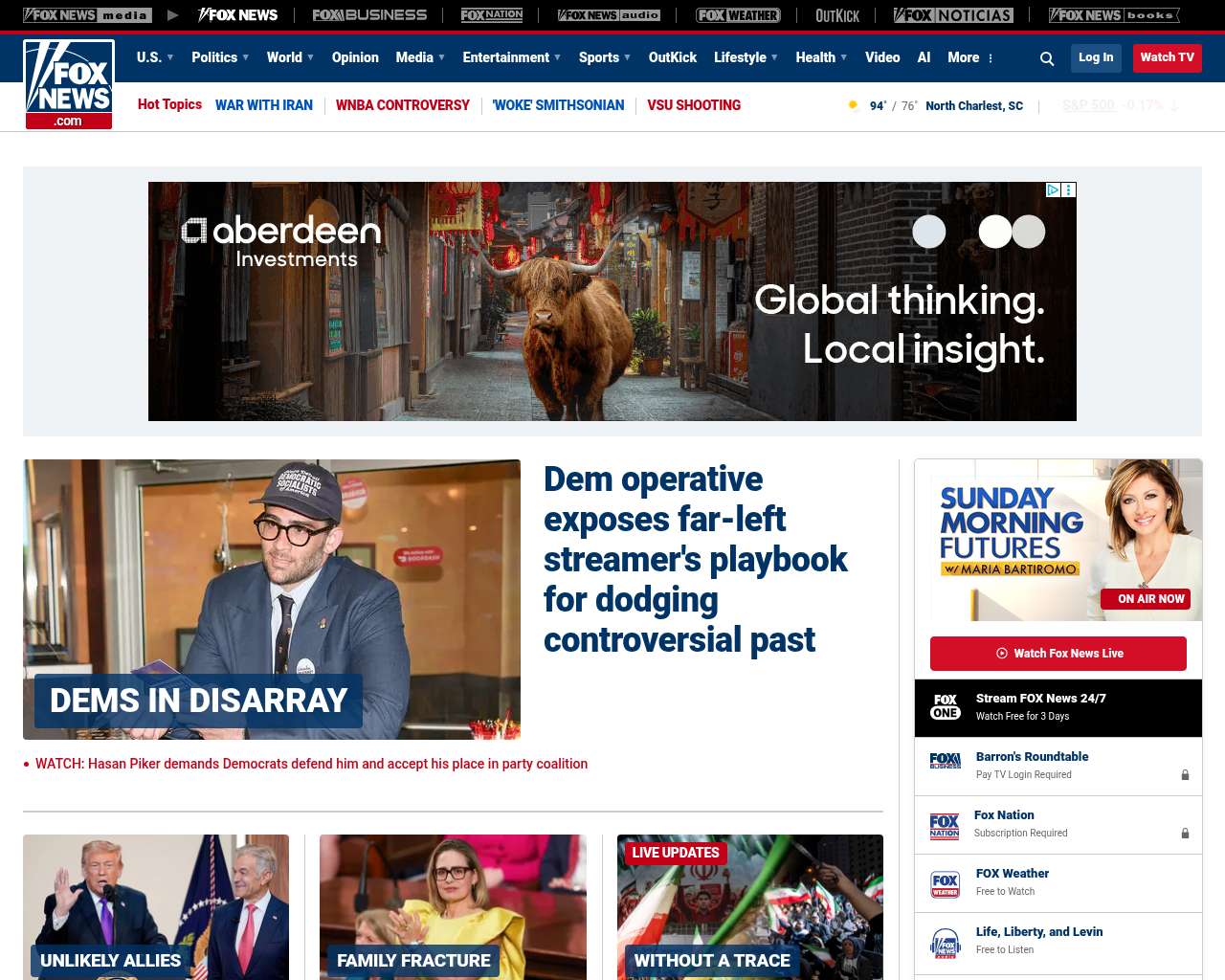Open the WITHOUT A TRACE live updates thumbnail
Image resolution: width=1225 pixels, height=980 pixels.
[x=750, y=907]
